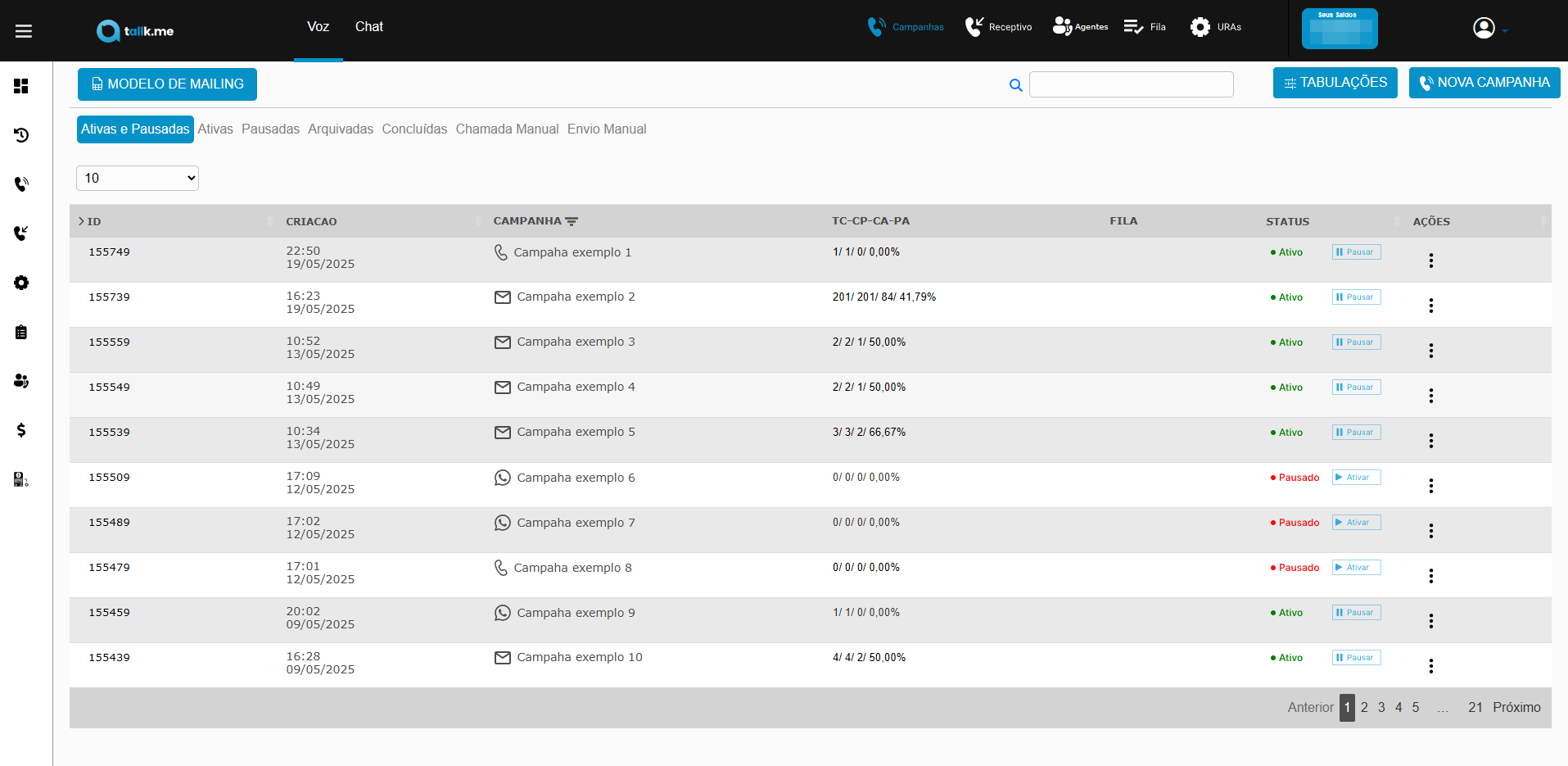1568x766 pixels.
Task: Open the CAMPANHA column filter
Action: 572,221
